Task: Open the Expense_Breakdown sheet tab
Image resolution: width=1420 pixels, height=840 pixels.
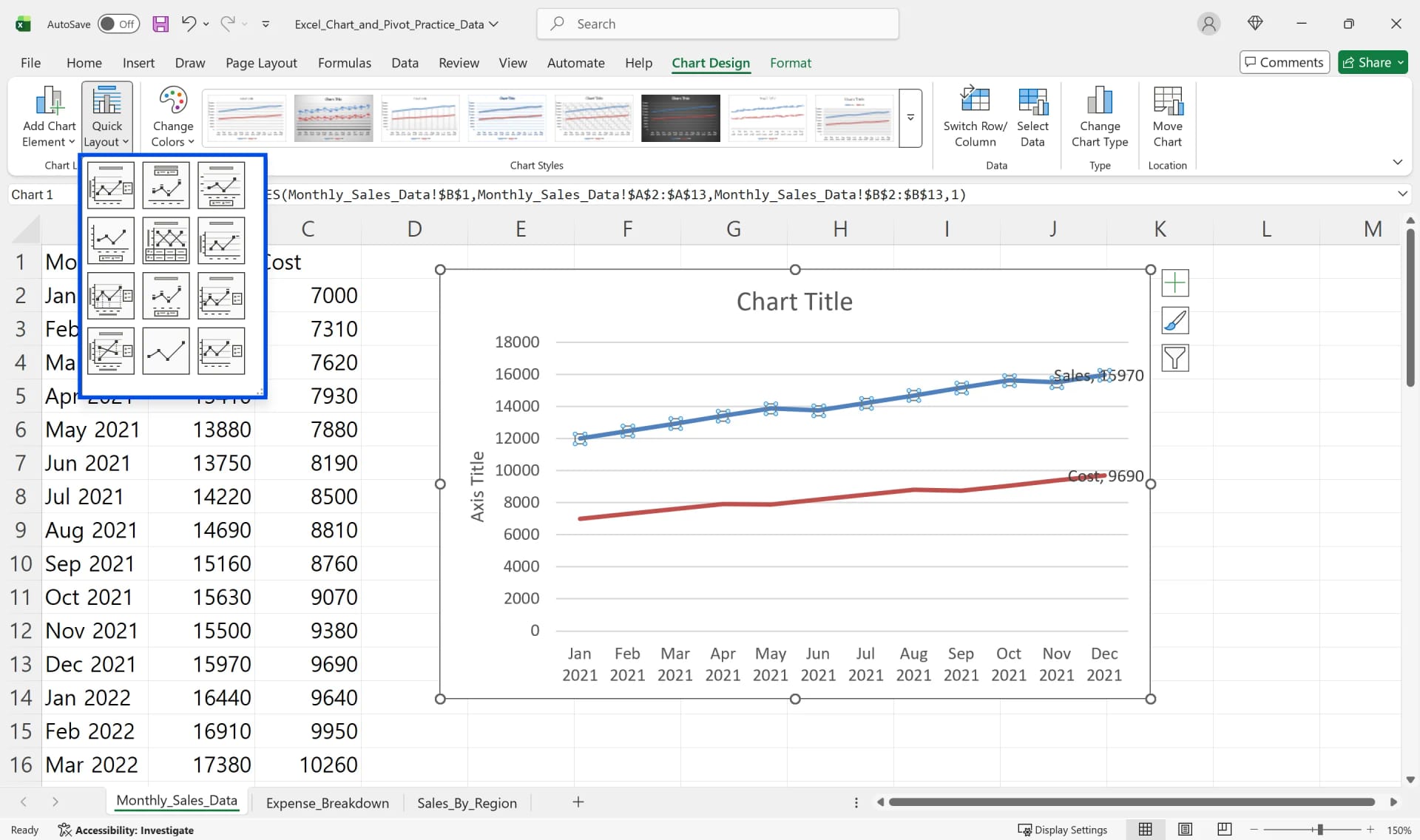Action: pos(328,803)
